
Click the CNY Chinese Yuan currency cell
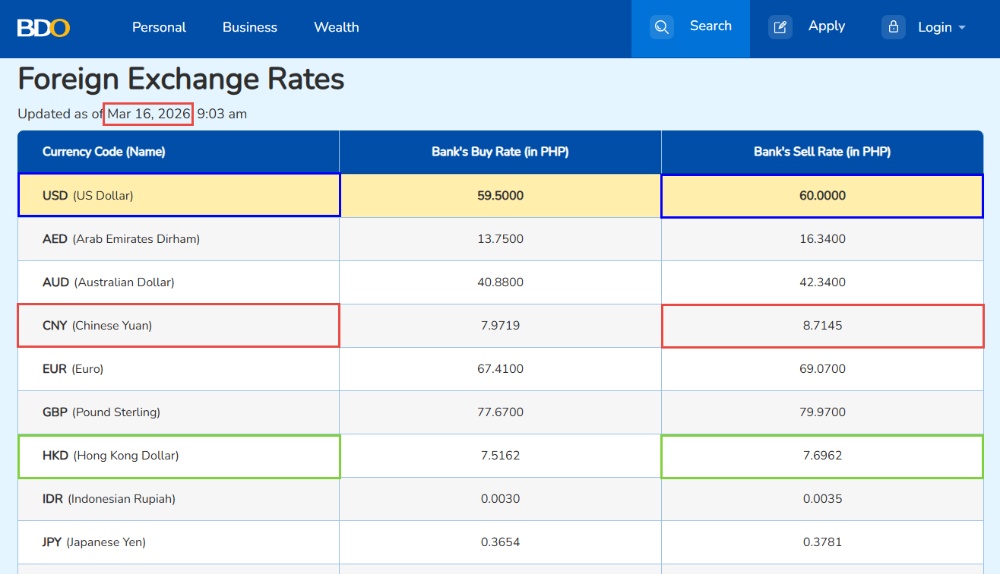click(179, 326)
